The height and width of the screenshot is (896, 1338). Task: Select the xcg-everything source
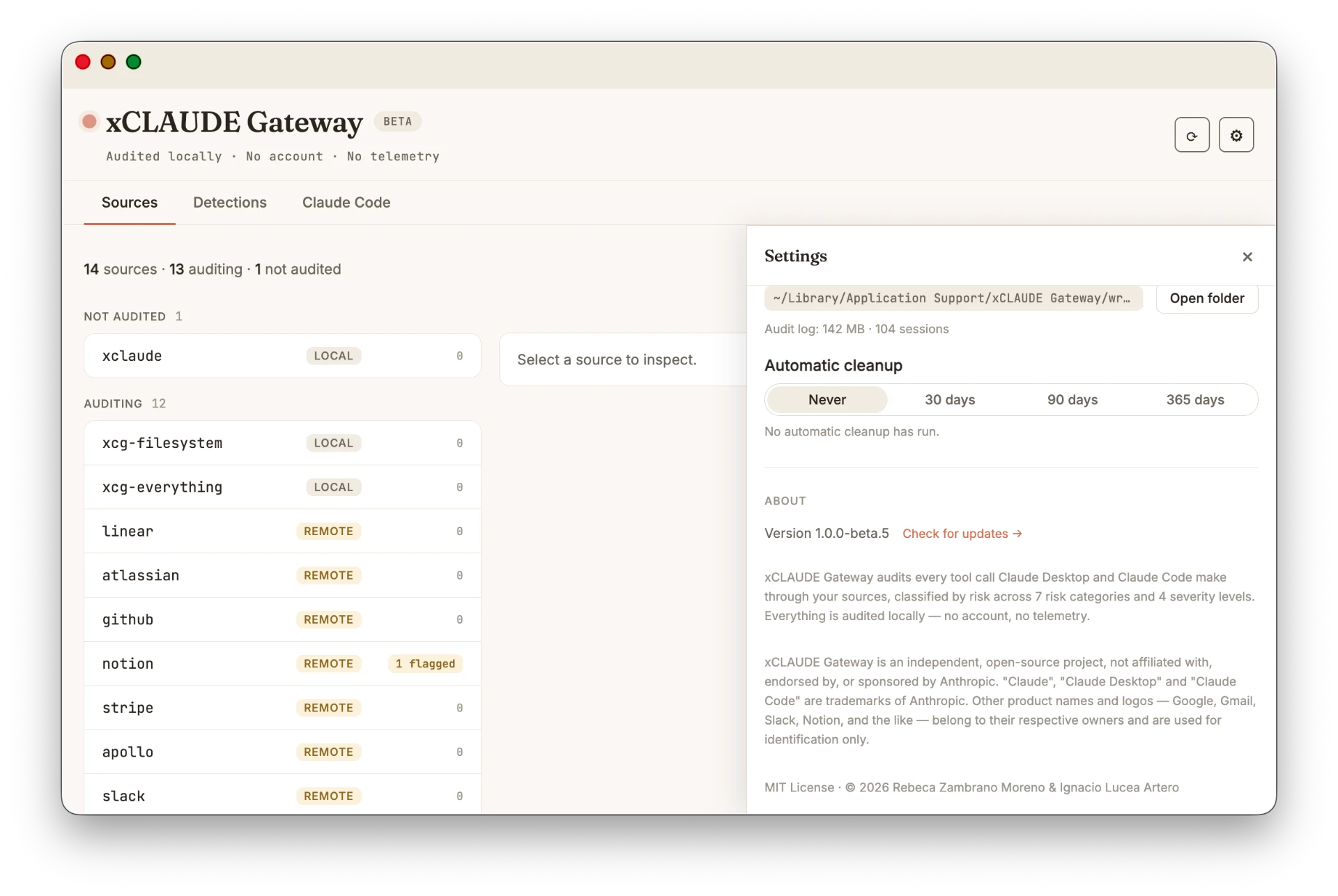click(282, 487)
